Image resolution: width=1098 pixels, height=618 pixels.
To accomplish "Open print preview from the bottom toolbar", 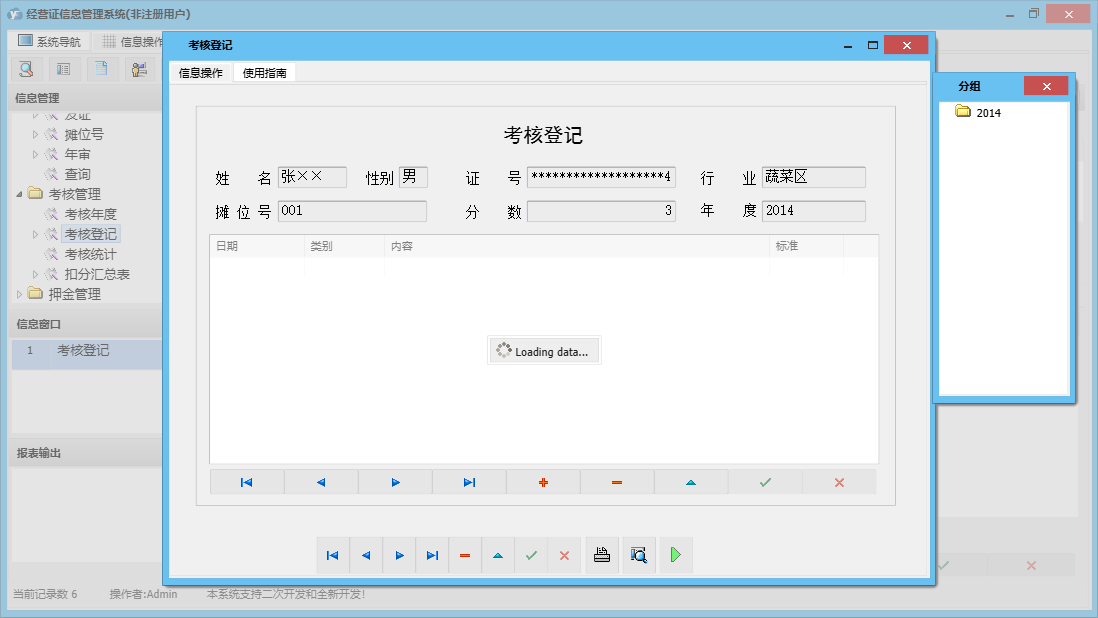I will pyautogui.click(x=639, y=555).
